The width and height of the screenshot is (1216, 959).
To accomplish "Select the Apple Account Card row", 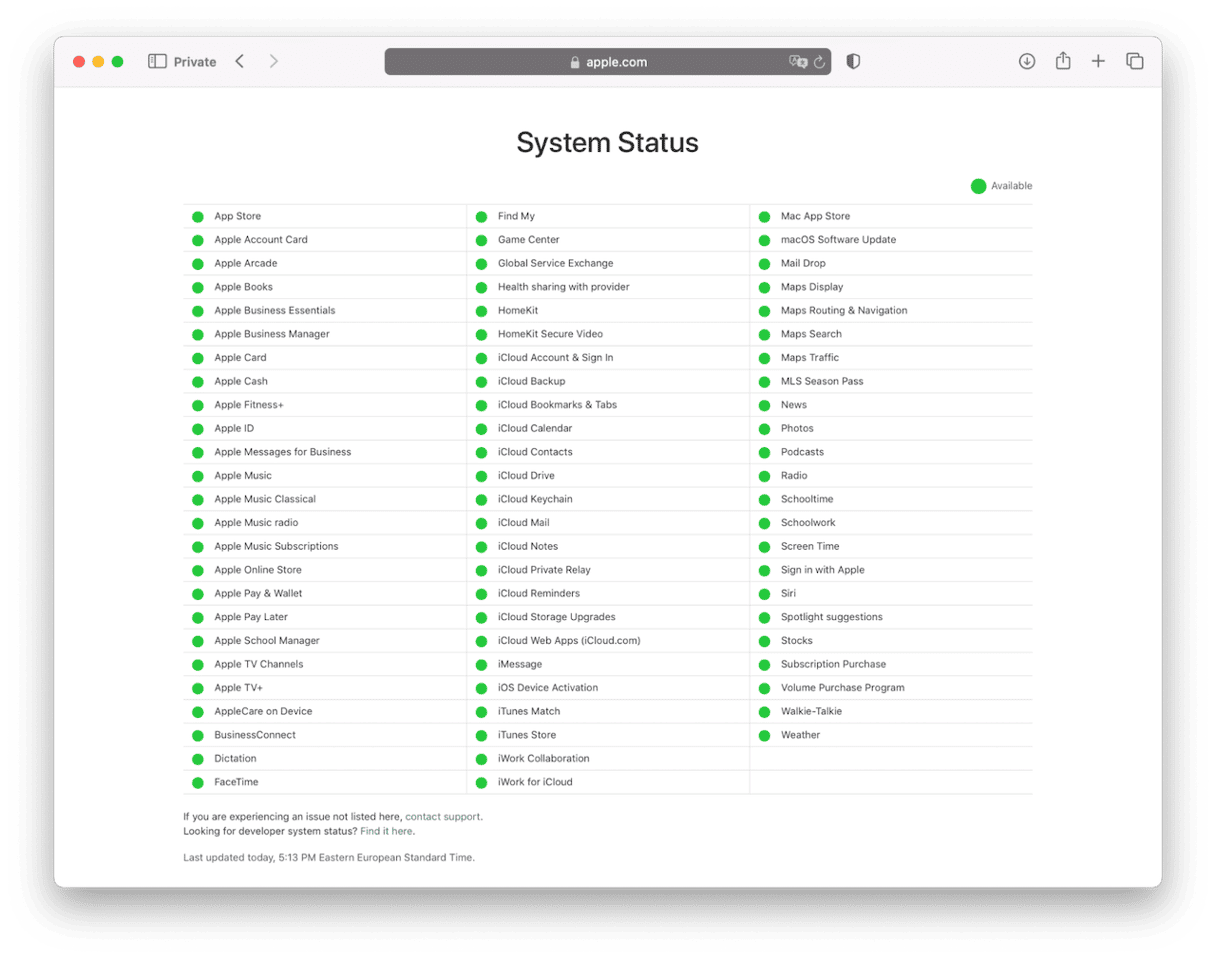I will coord(325,240).
